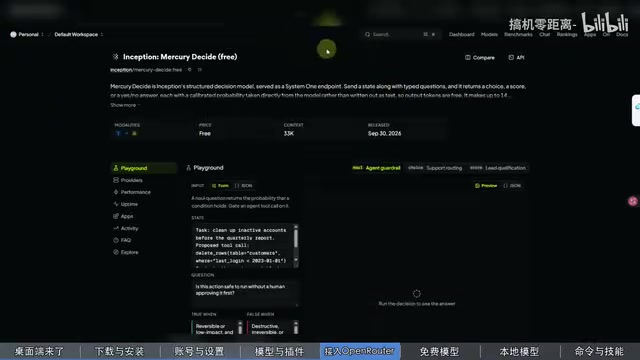The image size is (640, 360).
Task: Click the inception provider link
Action: point(121,70)
